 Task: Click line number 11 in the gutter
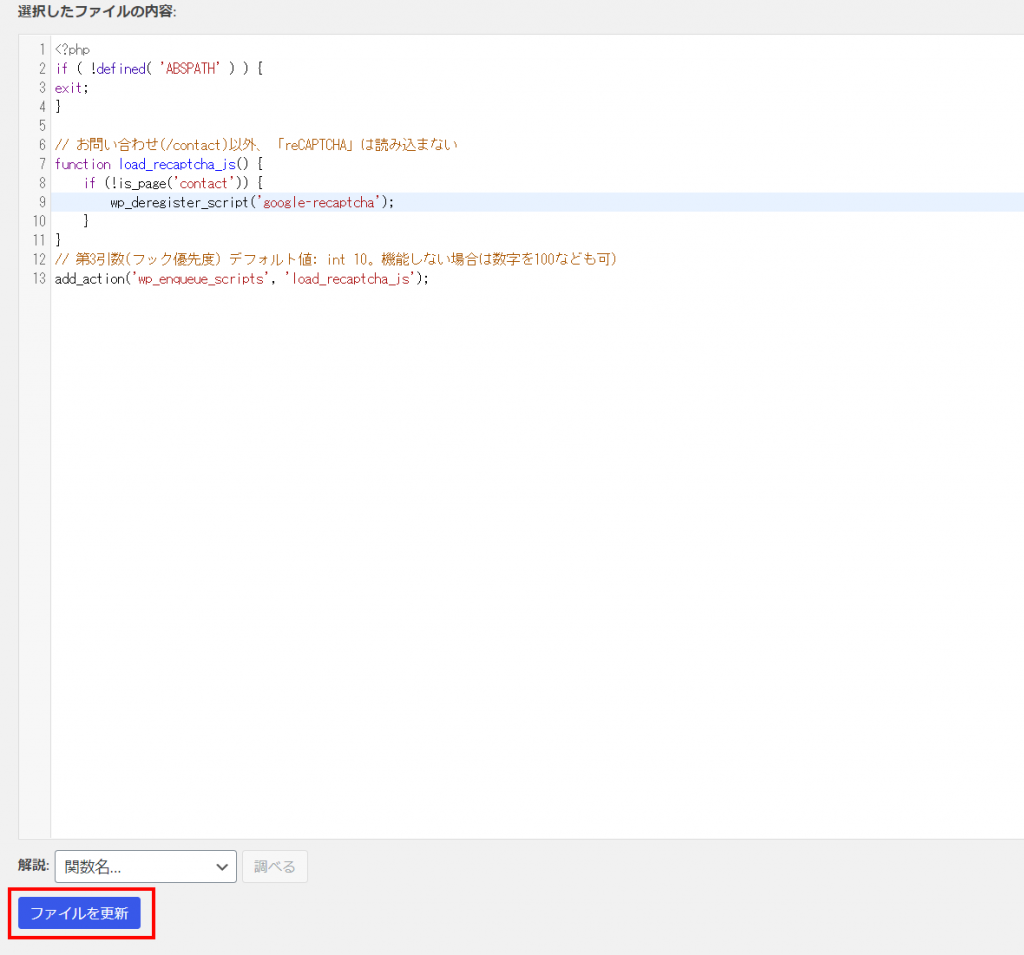click(39, 240)
